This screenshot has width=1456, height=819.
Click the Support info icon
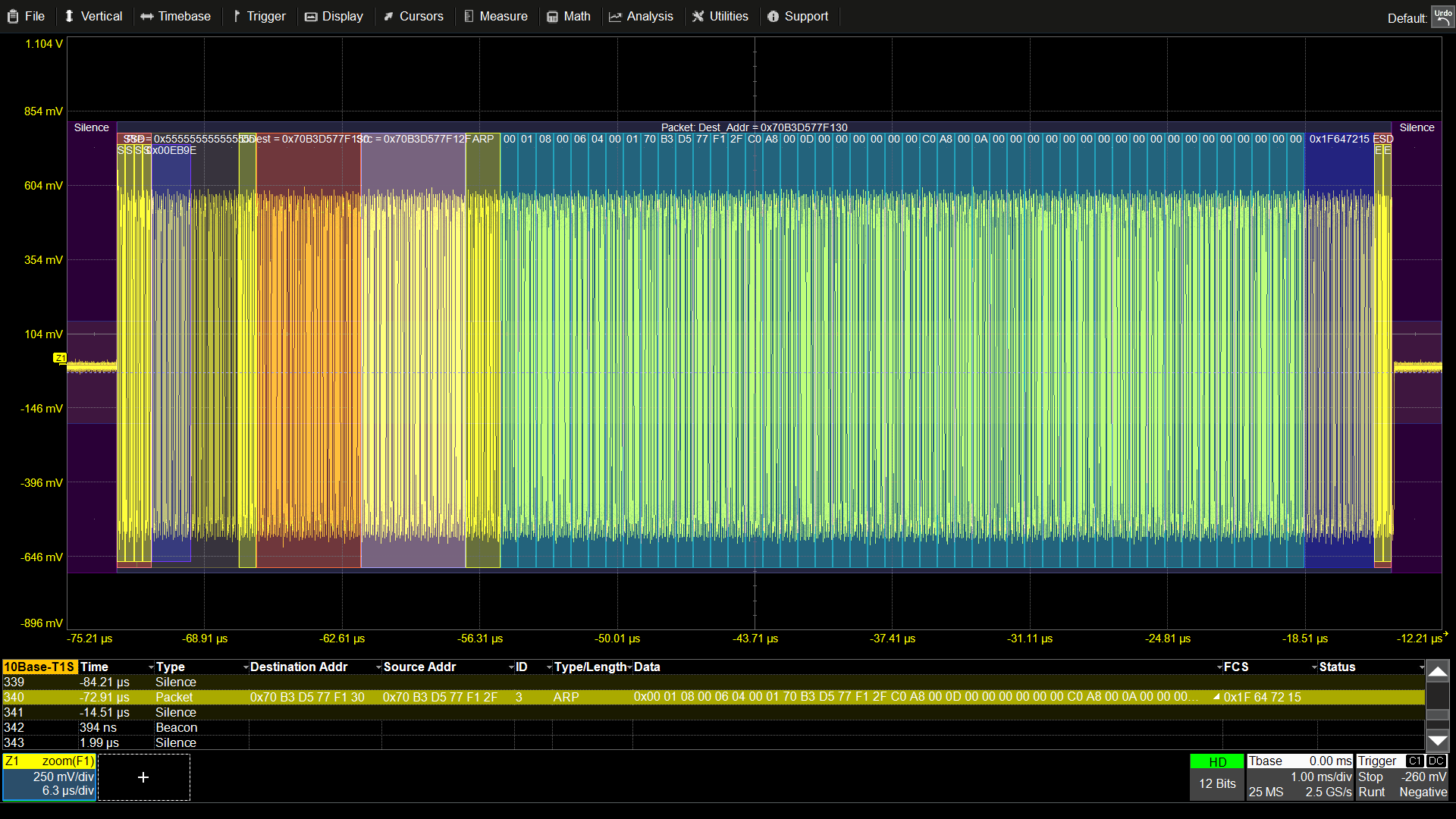(773, 17)
